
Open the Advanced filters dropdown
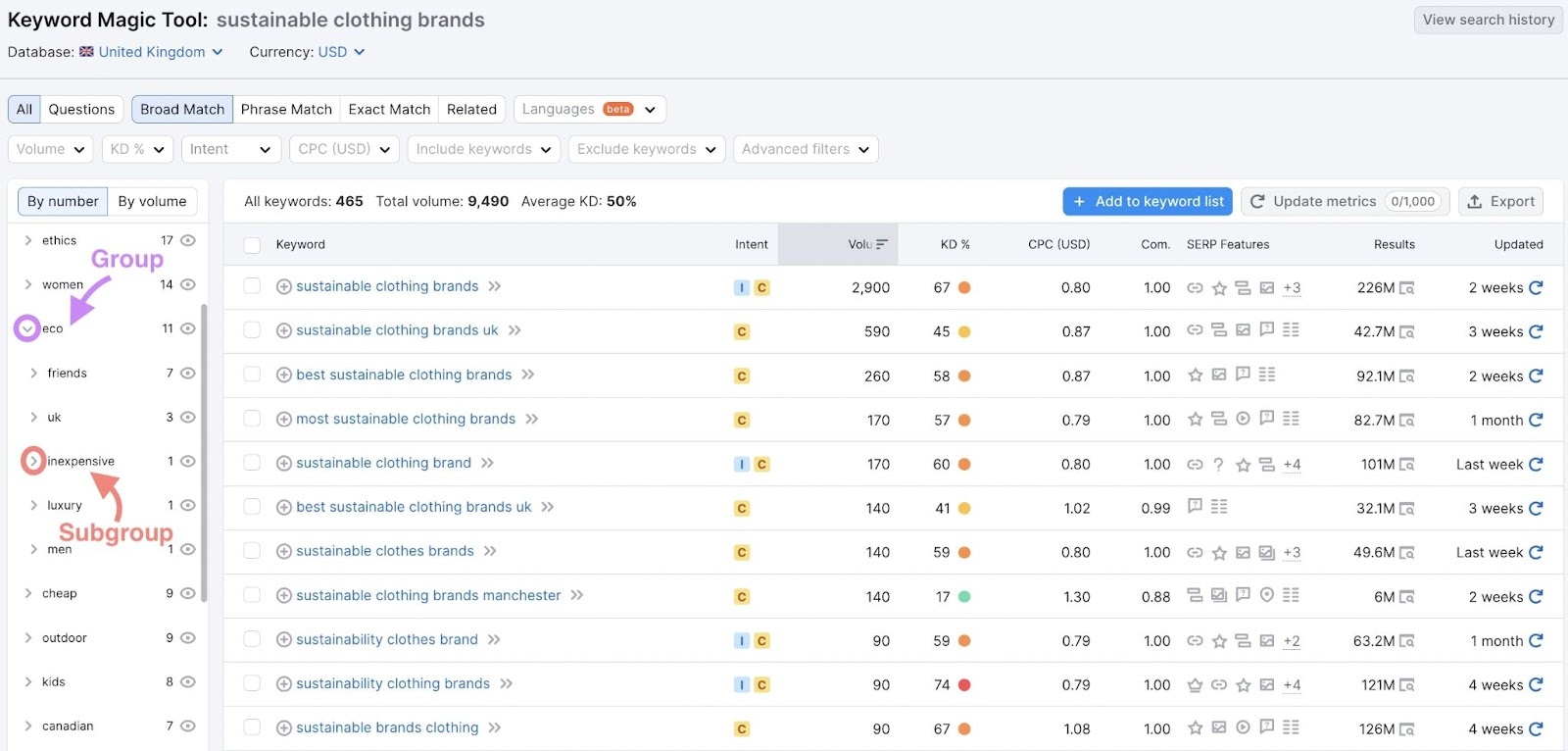(x=805, y=149)
